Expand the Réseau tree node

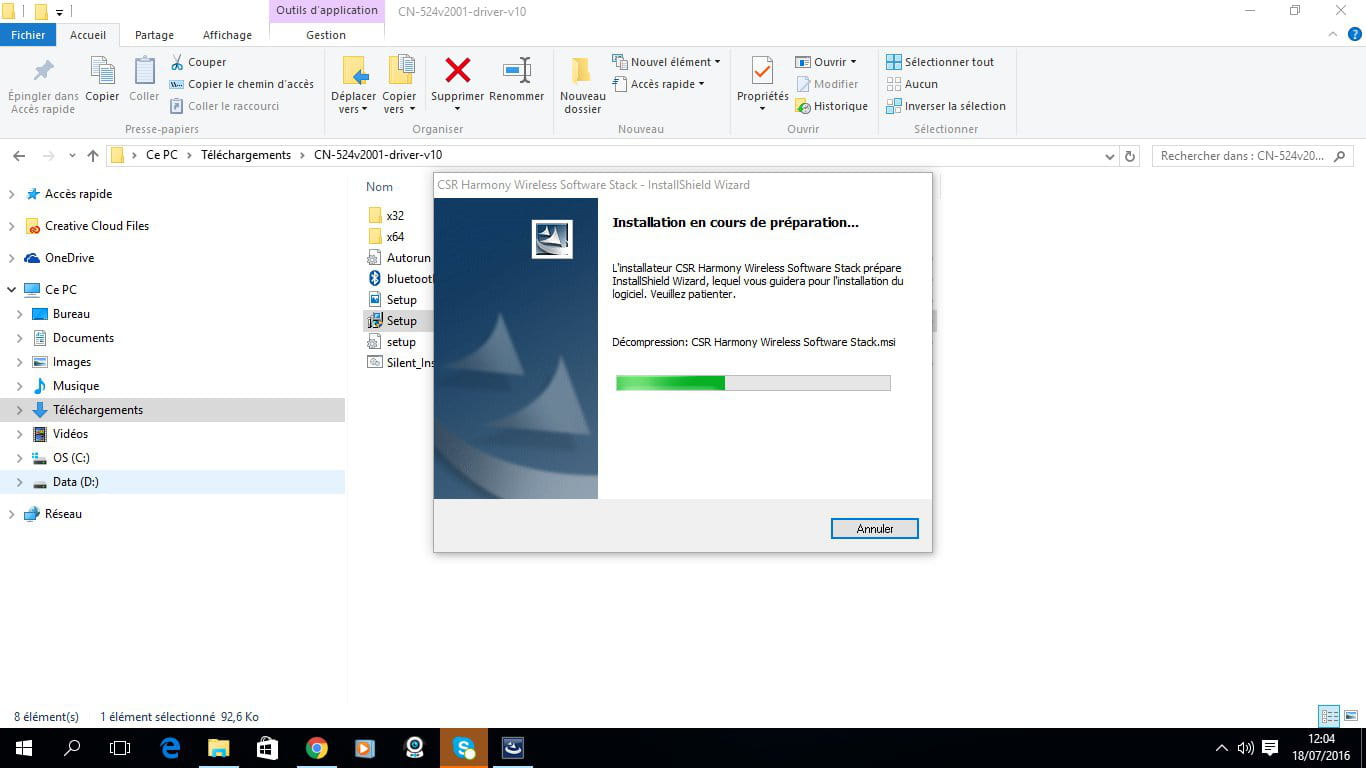click(x=12, y=514)
